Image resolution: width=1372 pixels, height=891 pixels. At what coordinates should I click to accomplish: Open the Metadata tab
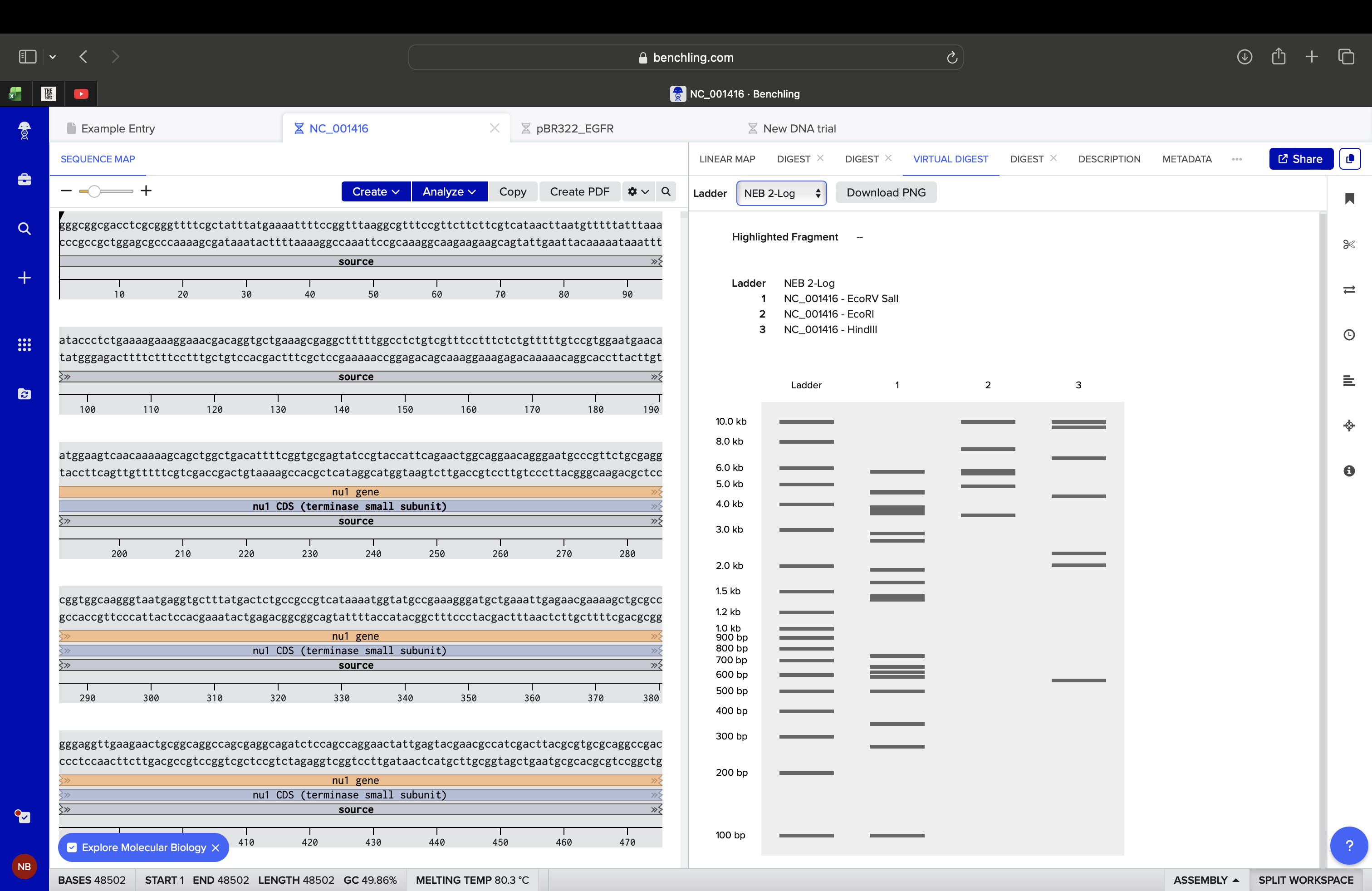[1187, 159]
